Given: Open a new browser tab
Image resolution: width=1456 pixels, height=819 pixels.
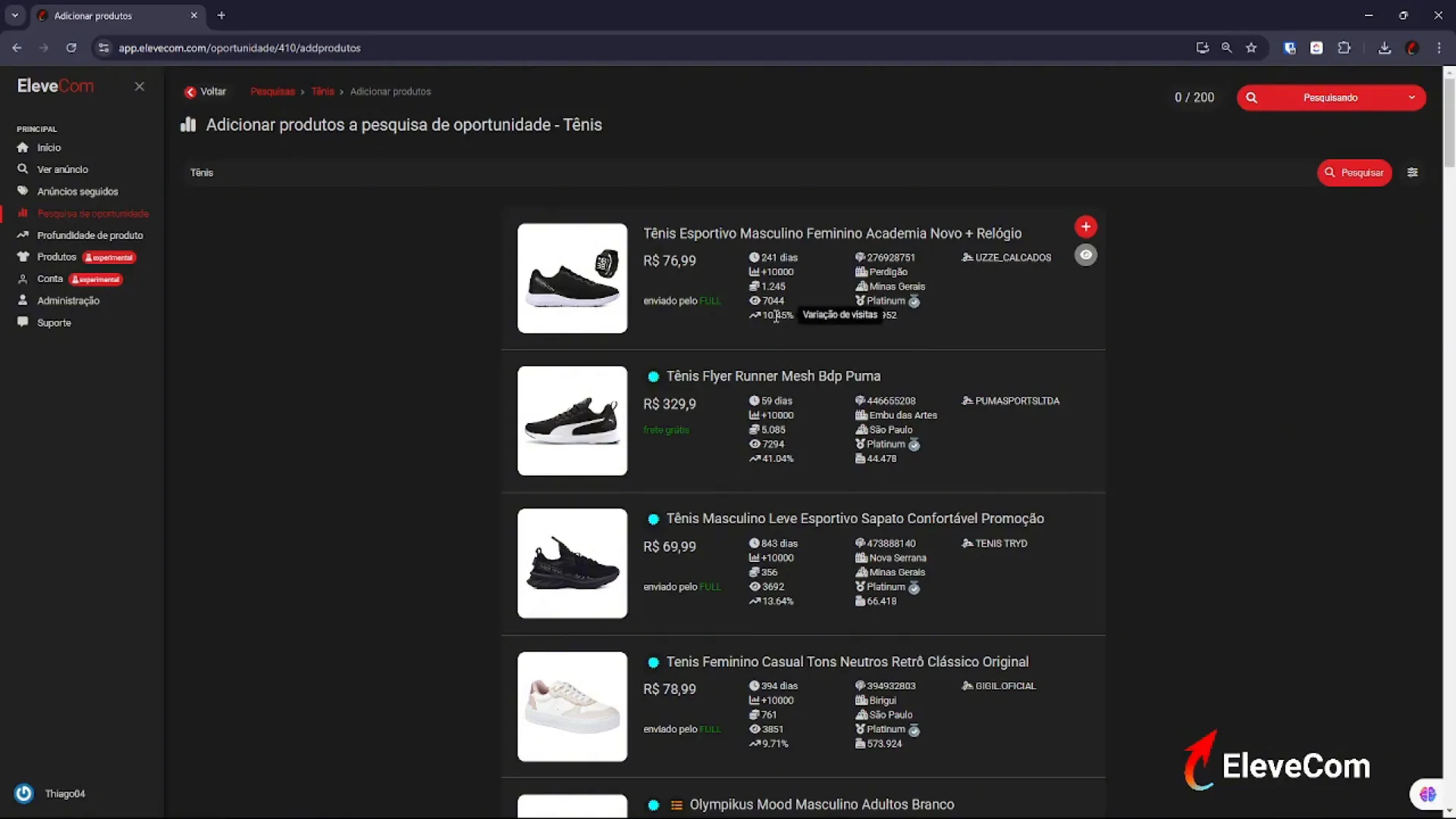Looking at the screenshot, I should point(221,15).
